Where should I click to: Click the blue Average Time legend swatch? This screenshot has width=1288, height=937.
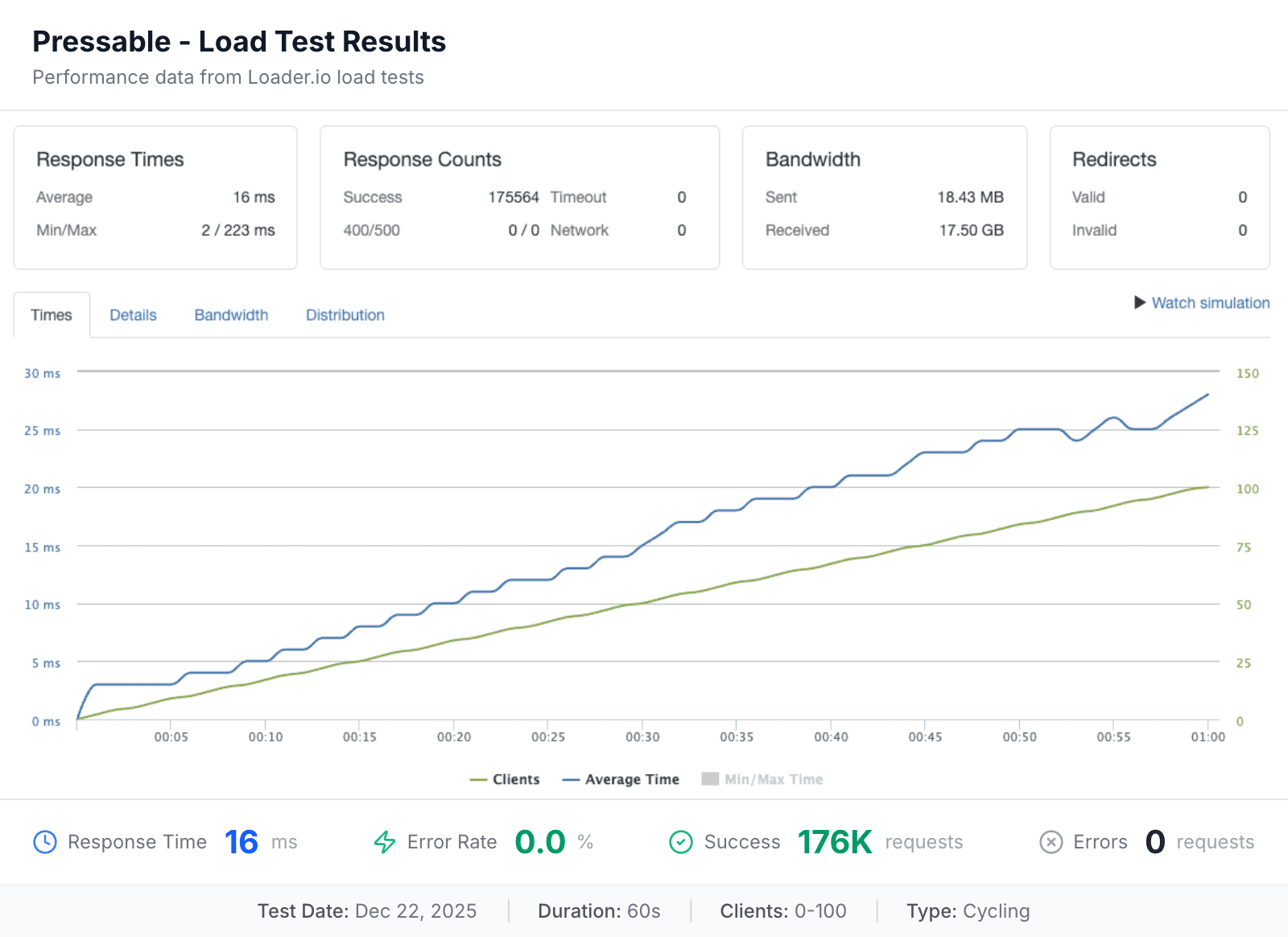point(571,779)
